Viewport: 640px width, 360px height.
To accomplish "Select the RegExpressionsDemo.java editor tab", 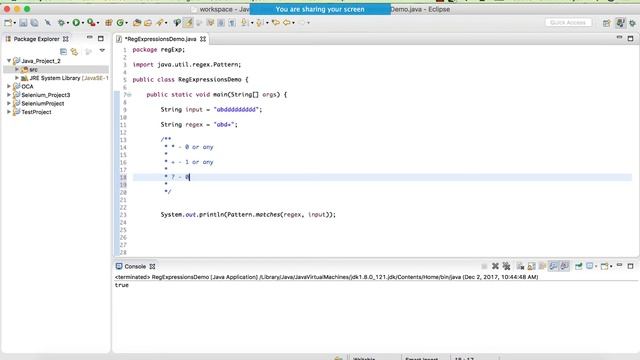I will [160, 39].
